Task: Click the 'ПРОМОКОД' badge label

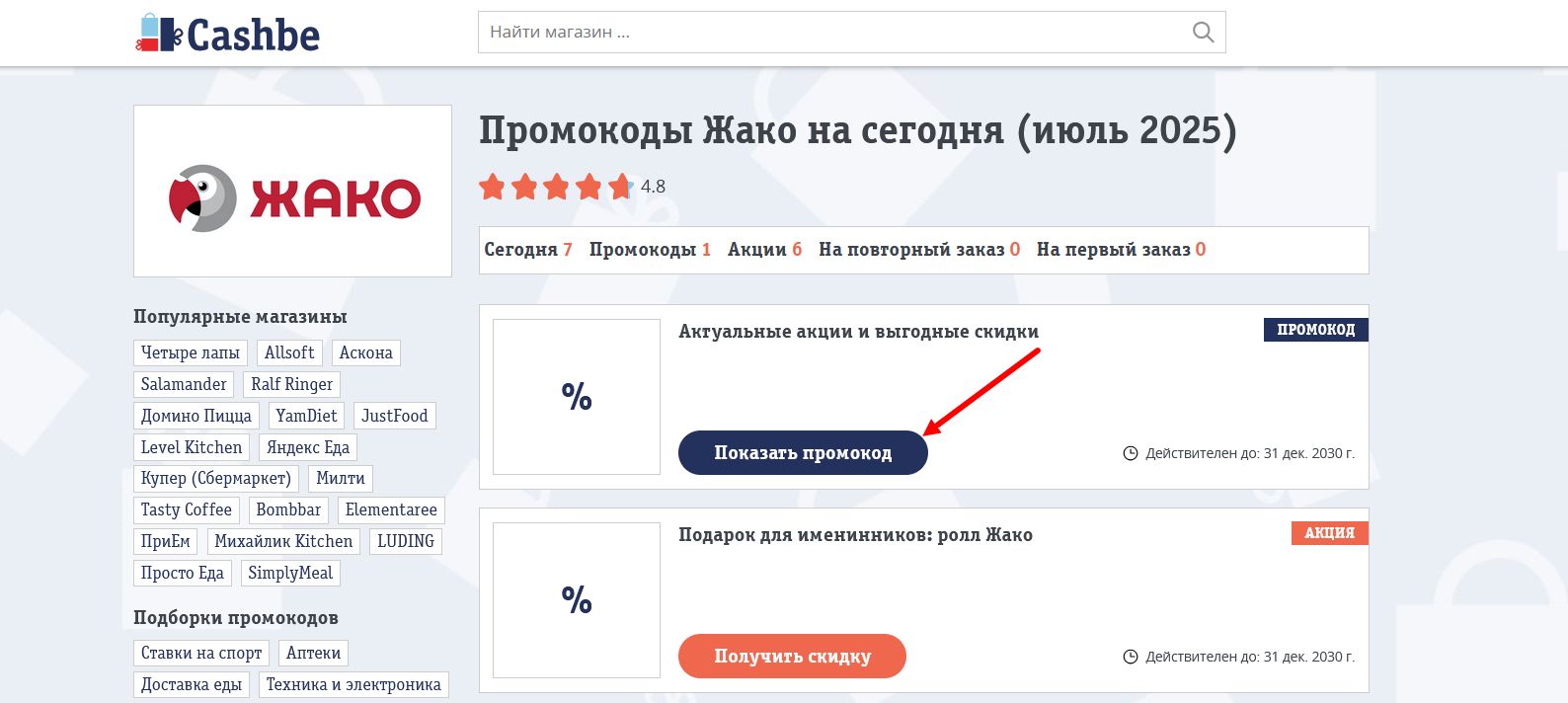Action: pos(1315,330)
